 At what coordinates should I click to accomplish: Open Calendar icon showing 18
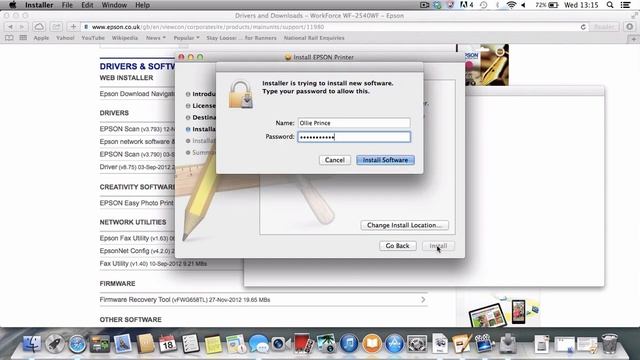click(167, 344)
